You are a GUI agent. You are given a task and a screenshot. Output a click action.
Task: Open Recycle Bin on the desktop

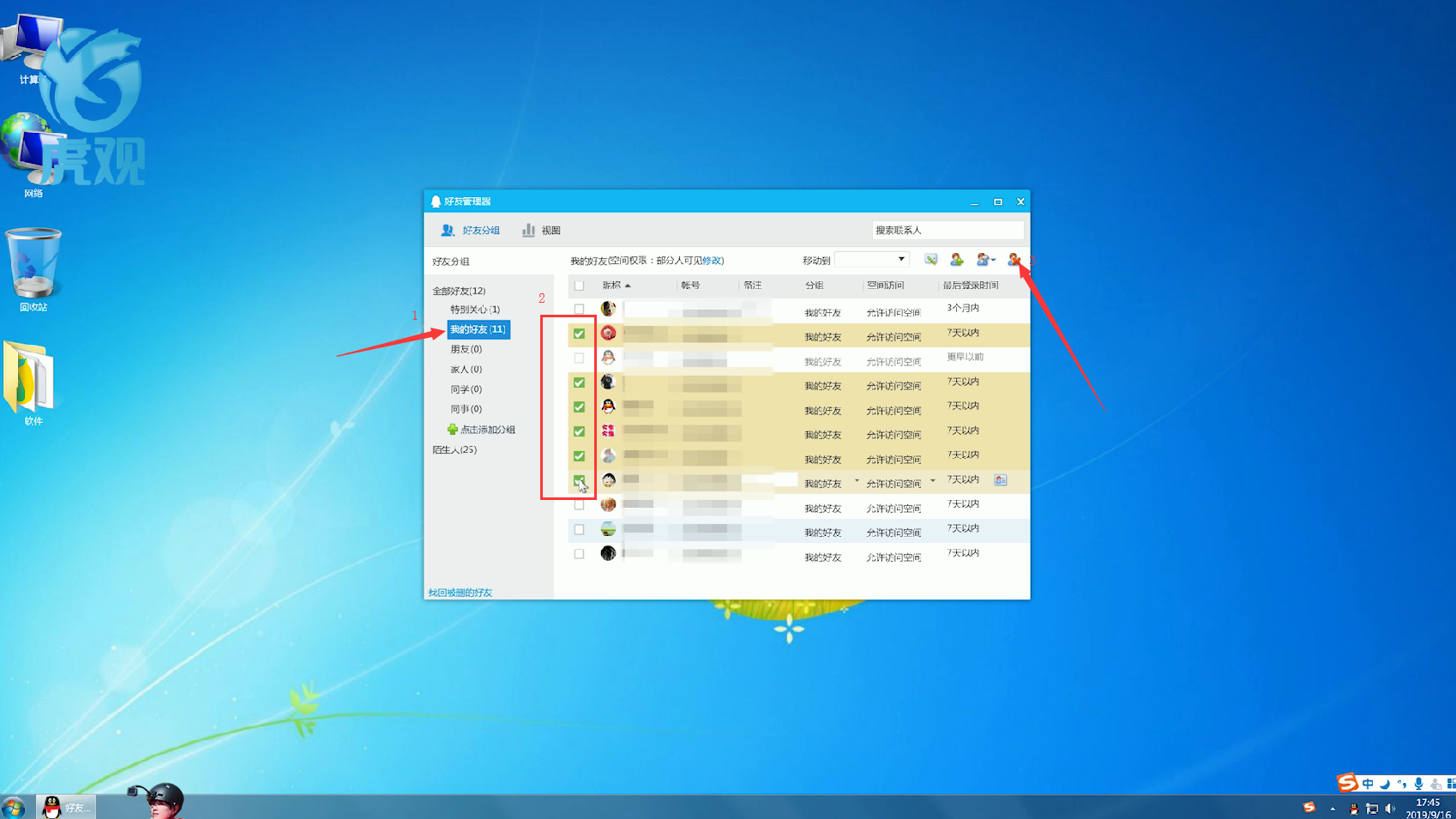point(33,268)
